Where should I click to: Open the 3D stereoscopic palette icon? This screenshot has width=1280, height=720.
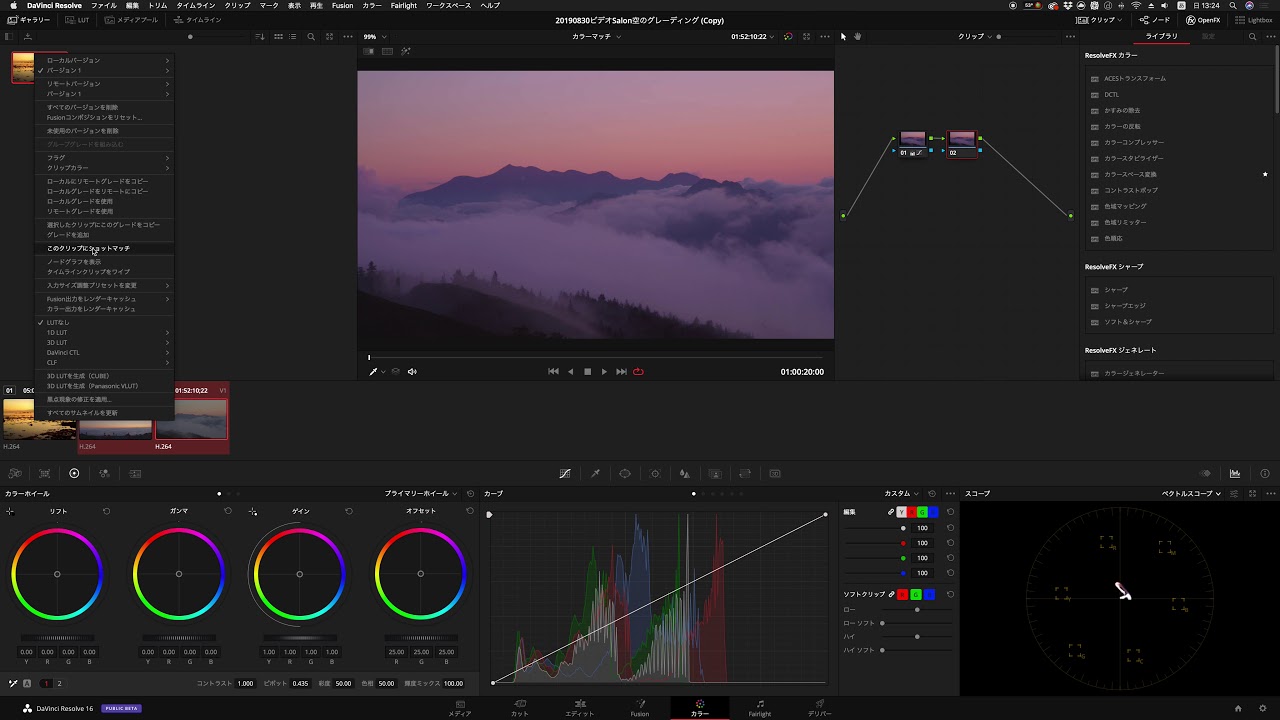[775, 473]
